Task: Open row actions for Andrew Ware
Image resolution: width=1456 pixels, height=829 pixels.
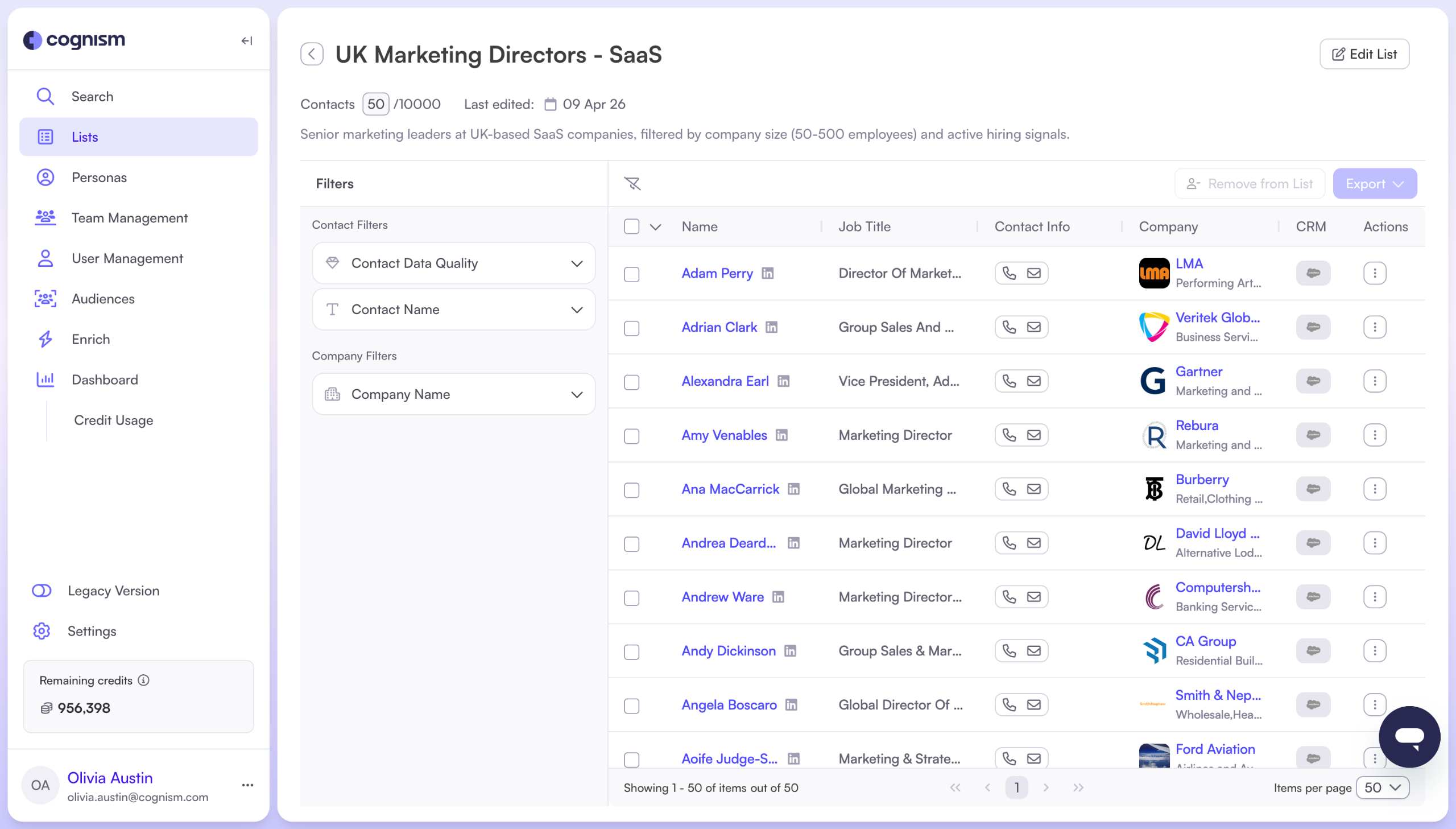Action: 1375,597
